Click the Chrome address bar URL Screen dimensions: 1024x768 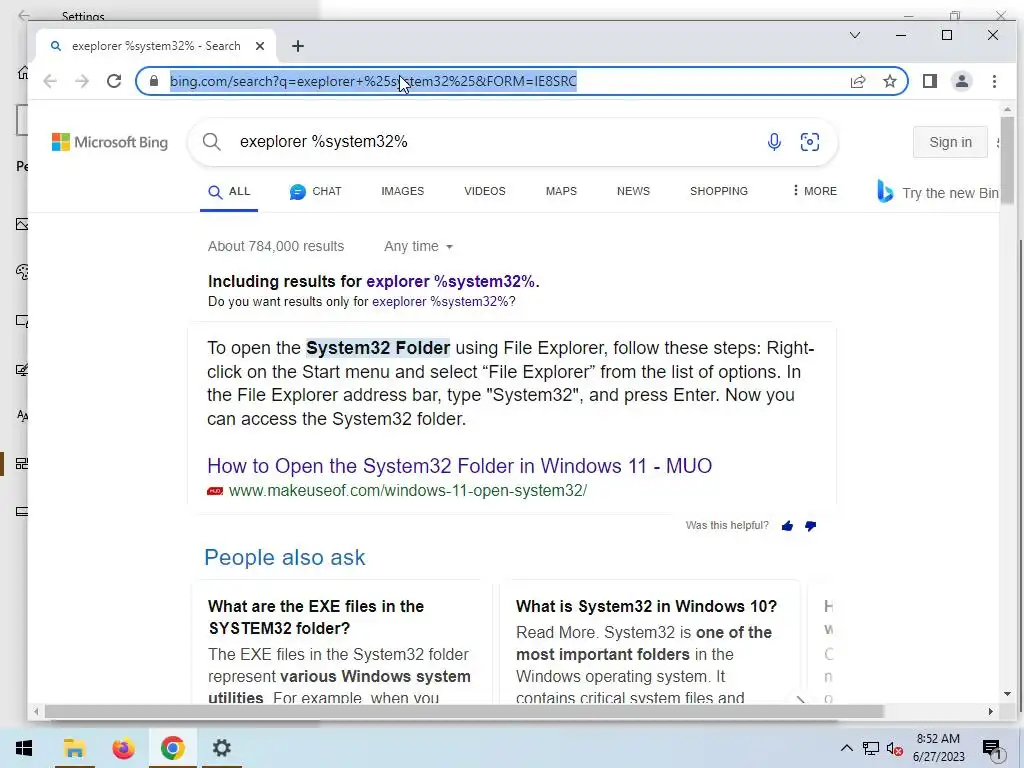click(x=373, y=81)
